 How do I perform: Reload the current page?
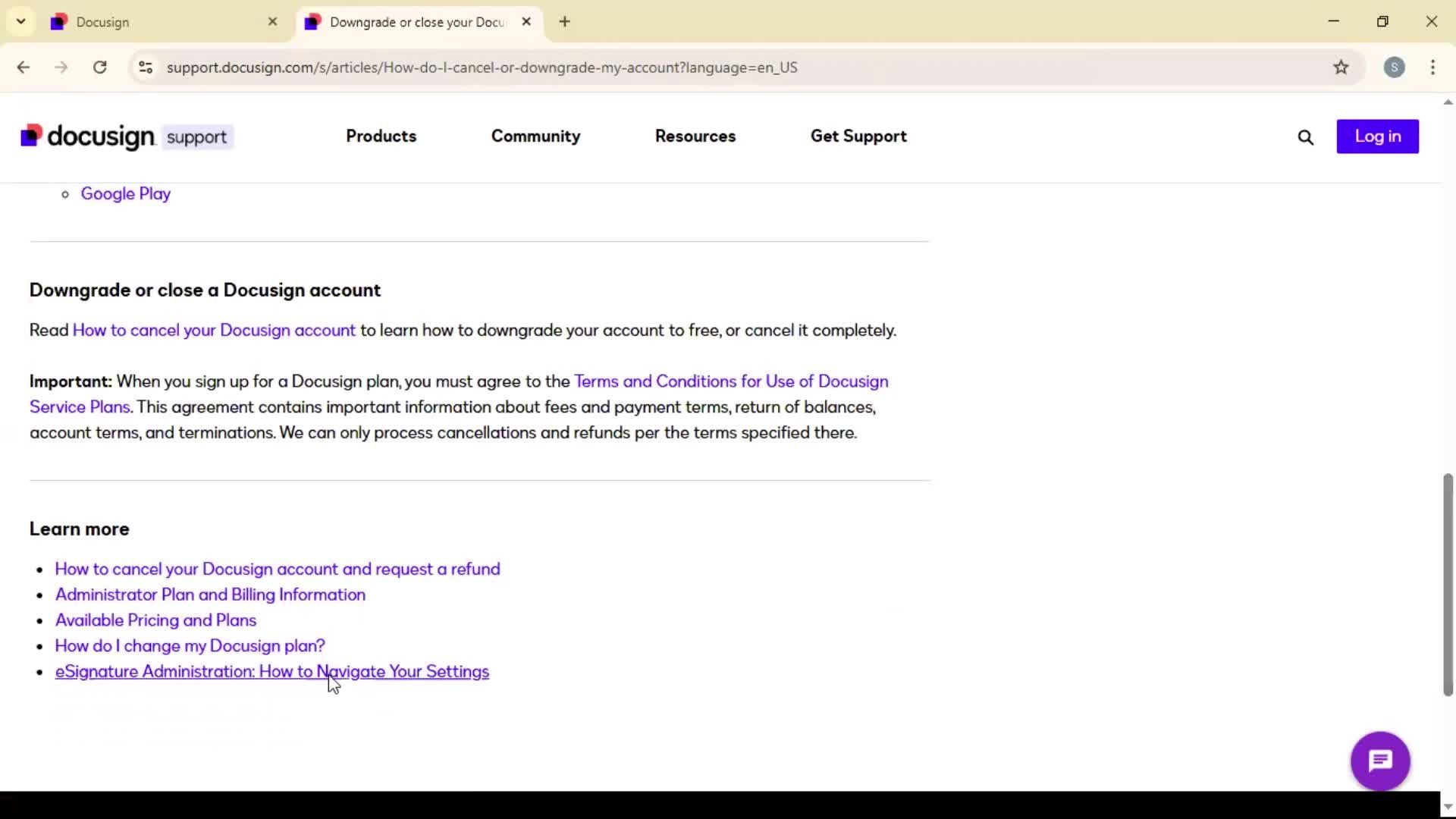(x=99, y=67)
